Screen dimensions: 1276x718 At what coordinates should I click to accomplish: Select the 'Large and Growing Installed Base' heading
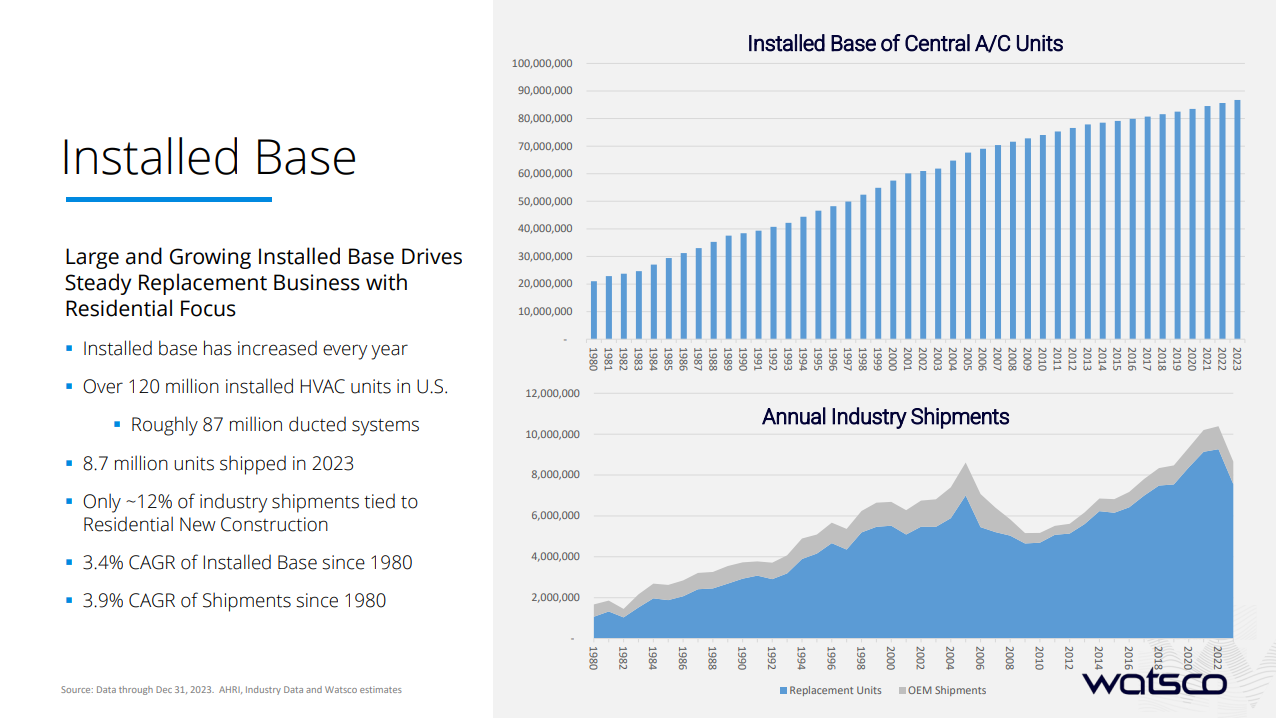pos(264,283)
